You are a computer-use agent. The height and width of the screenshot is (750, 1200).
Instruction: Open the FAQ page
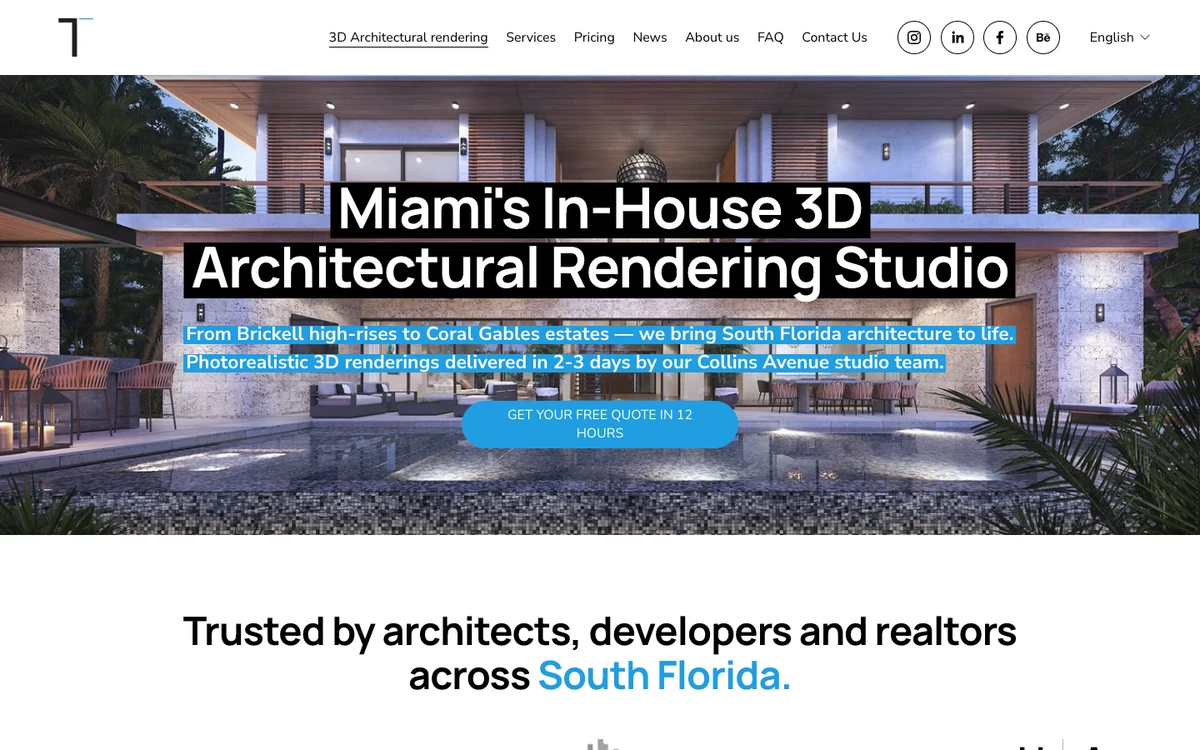click(771, 37)
